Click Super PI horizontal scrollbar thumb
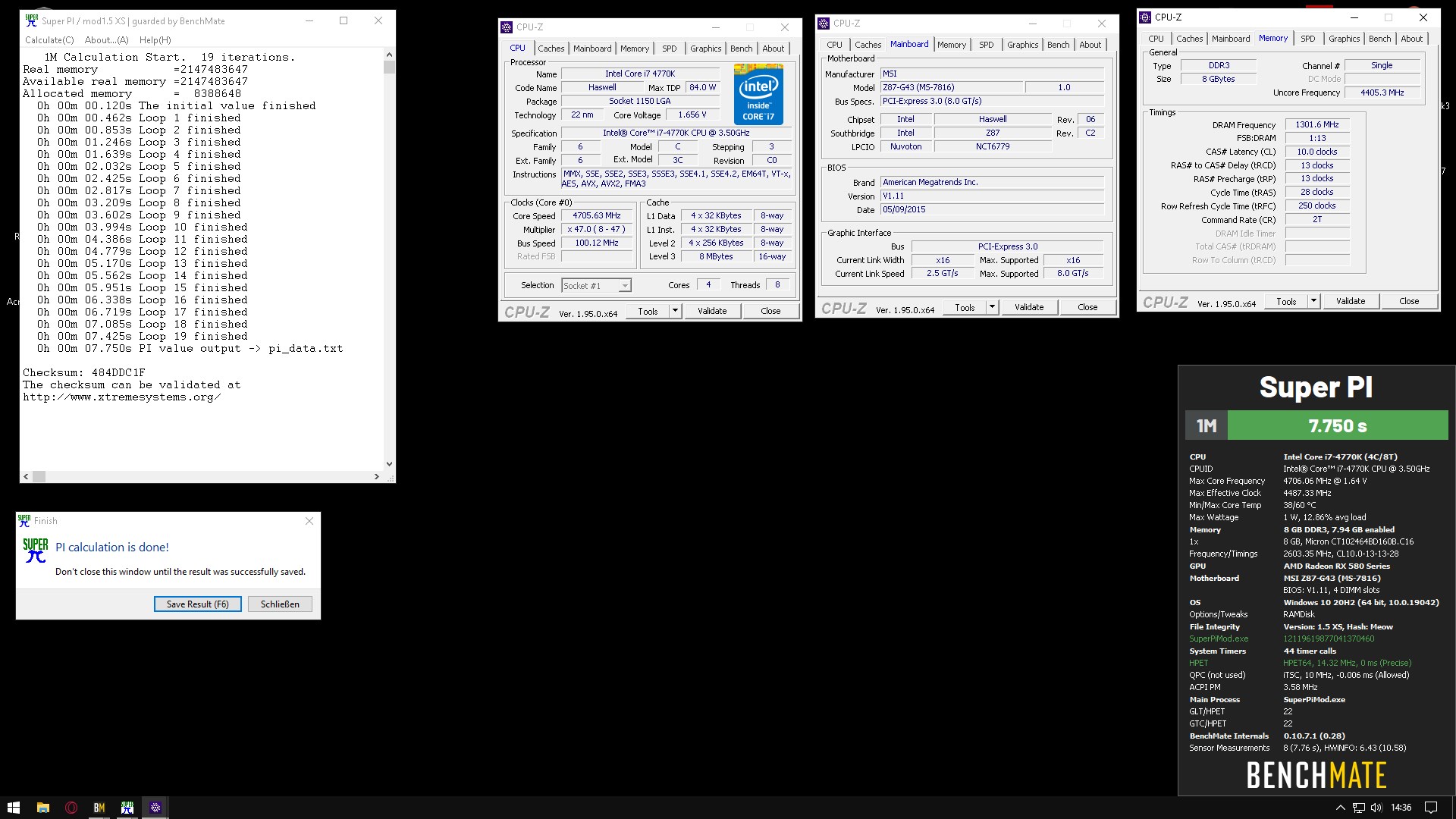 [38, 476]
